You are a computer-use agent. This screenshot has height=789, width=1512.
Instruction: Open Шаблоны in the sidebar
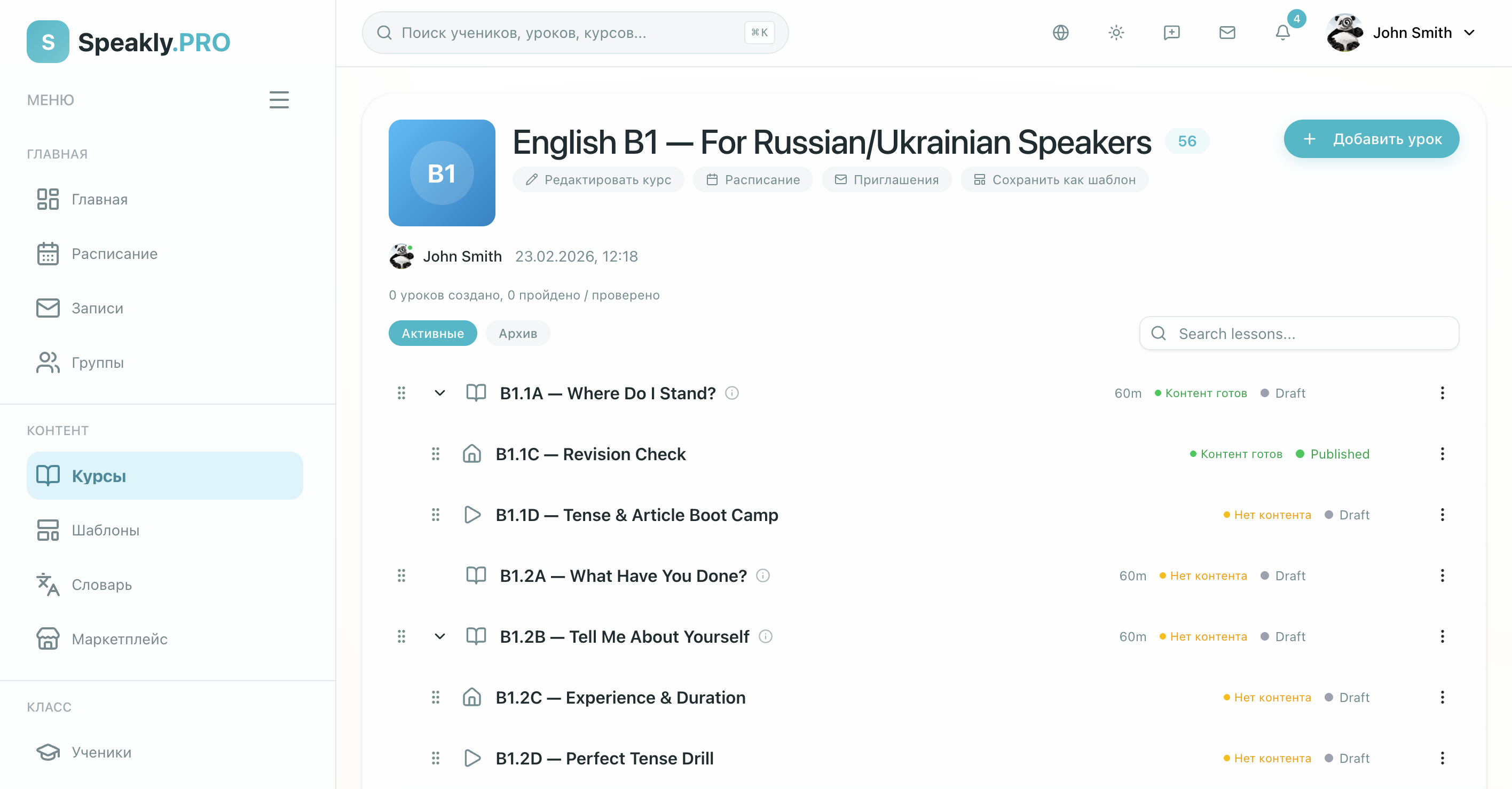click(x=165, y=530)
